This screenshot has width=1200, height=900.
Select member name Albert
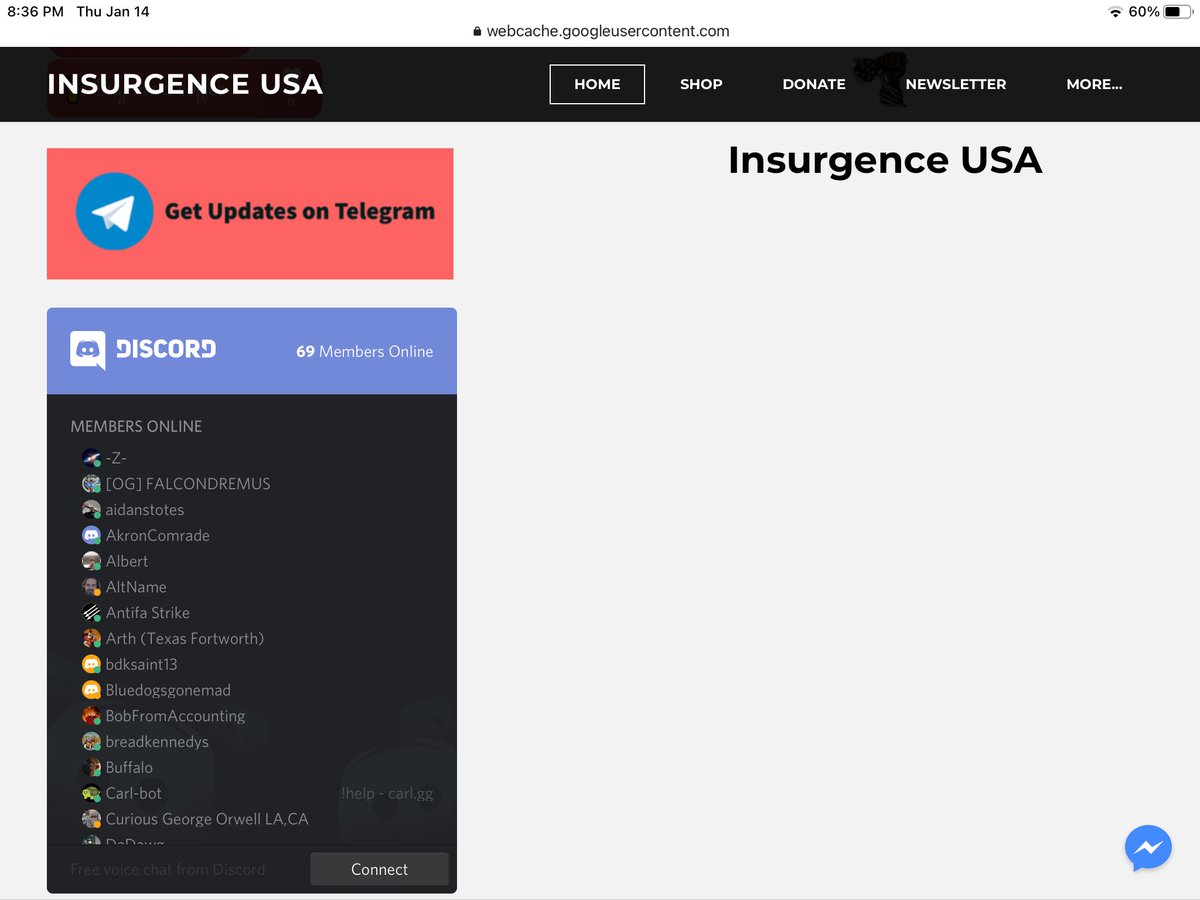(127, 561)
